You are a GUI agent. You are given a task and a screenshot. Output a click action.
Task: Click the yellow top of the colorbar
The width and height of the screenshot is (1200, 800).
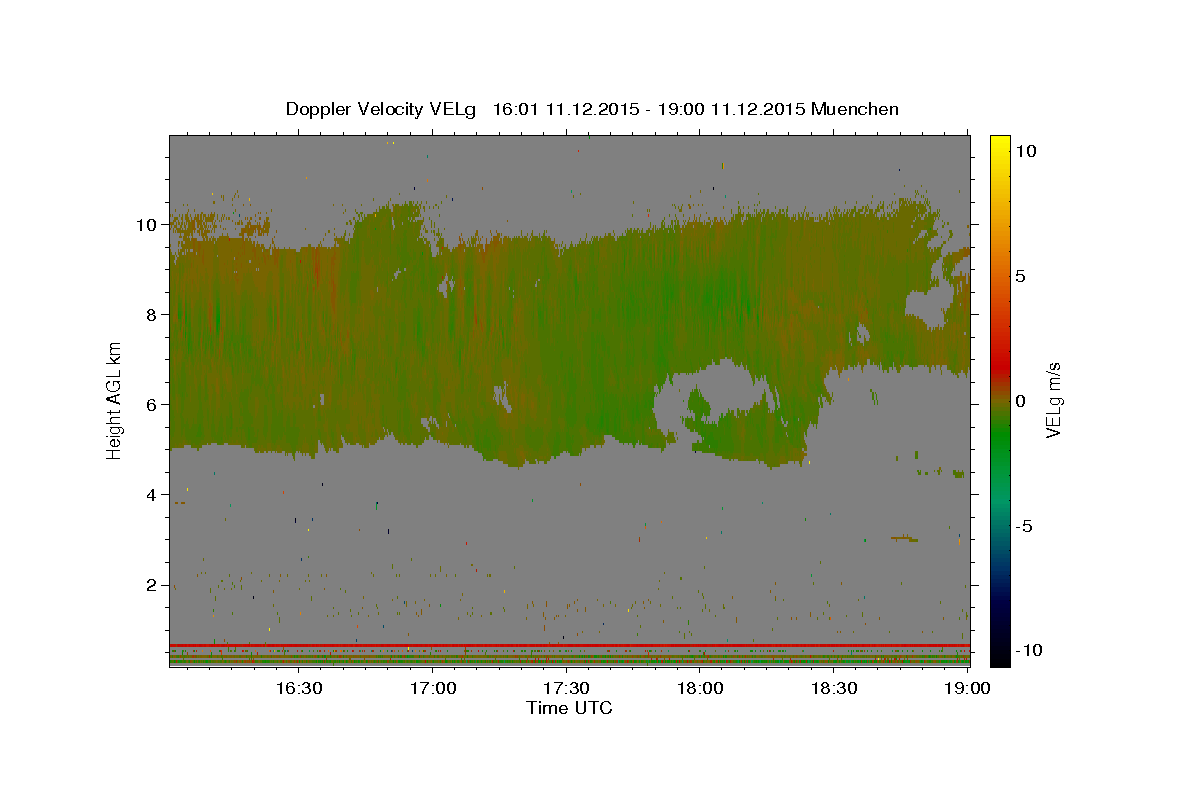(x=999, y=146)
